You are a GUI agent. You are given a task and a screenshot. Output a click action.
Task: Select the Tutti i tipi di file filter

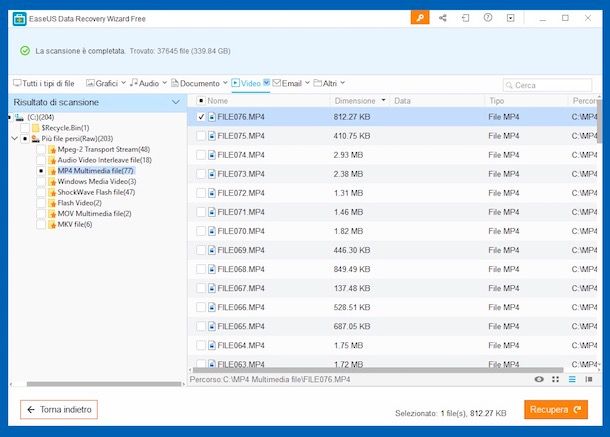point(46,83)
